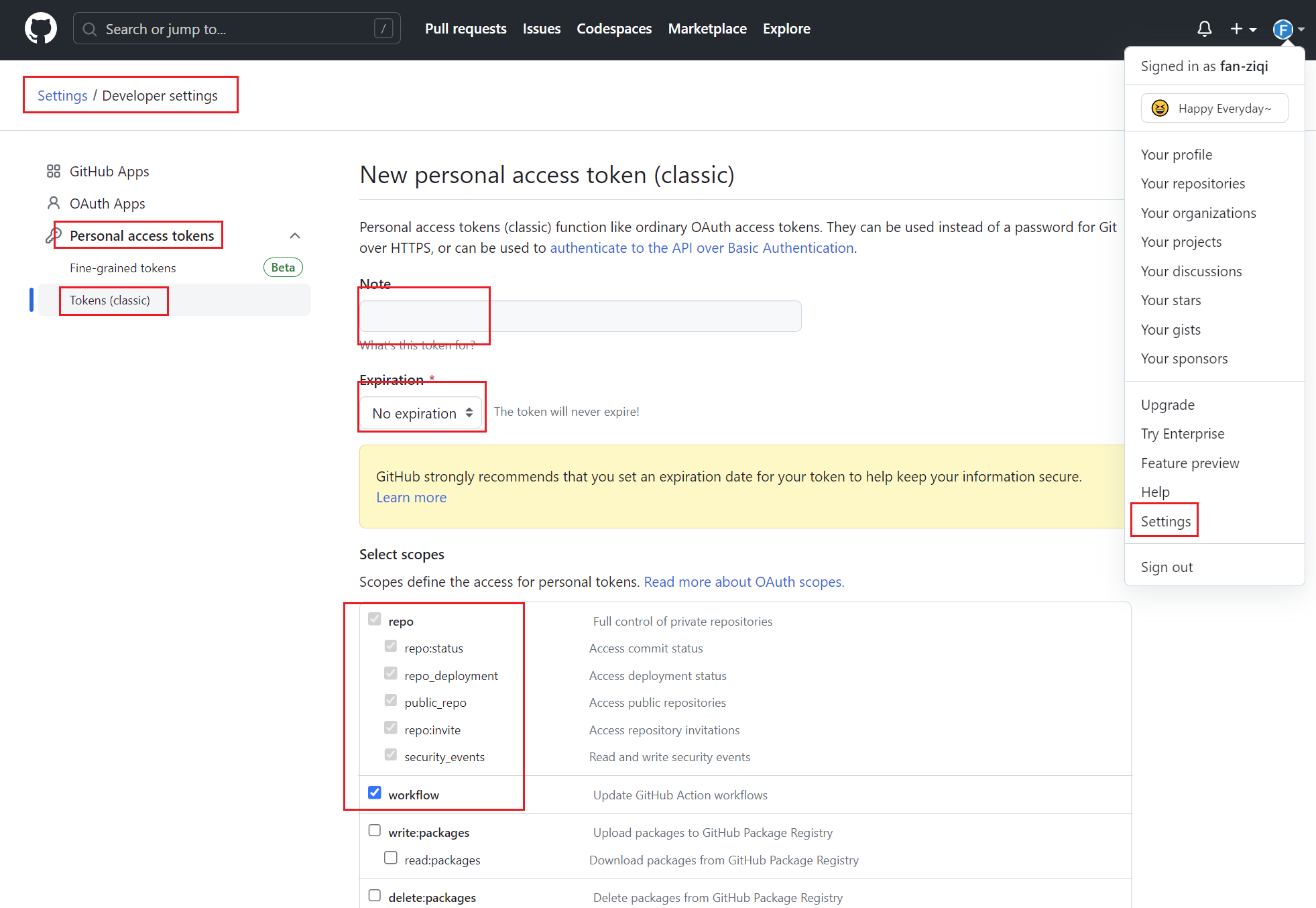Choose Help in the user menu

(1155, 492)
